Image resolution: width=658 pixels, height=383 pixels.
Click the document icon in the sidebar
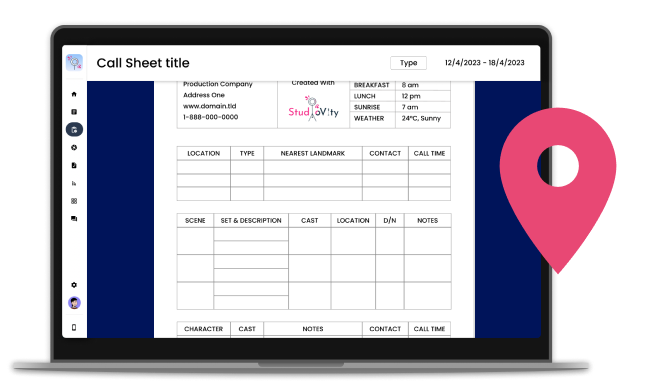74,165
